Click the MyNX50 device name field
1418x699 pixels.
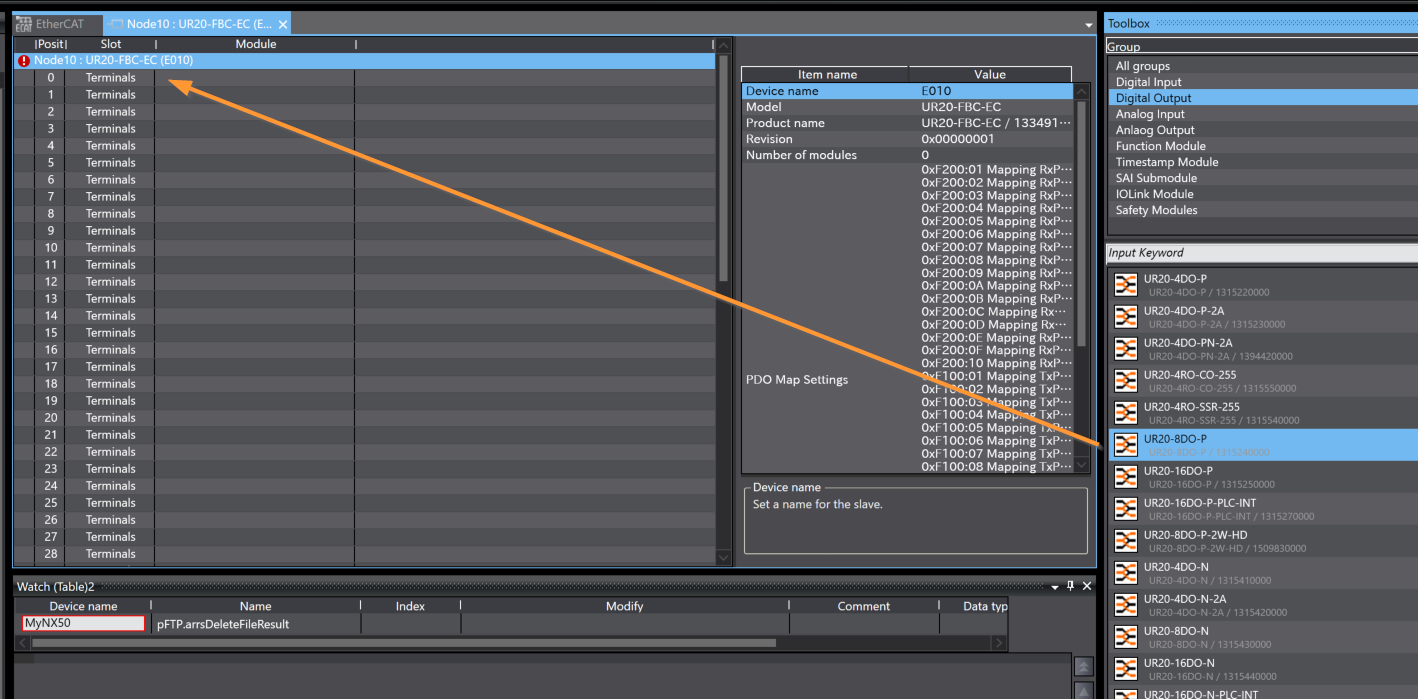click(84, 623)
